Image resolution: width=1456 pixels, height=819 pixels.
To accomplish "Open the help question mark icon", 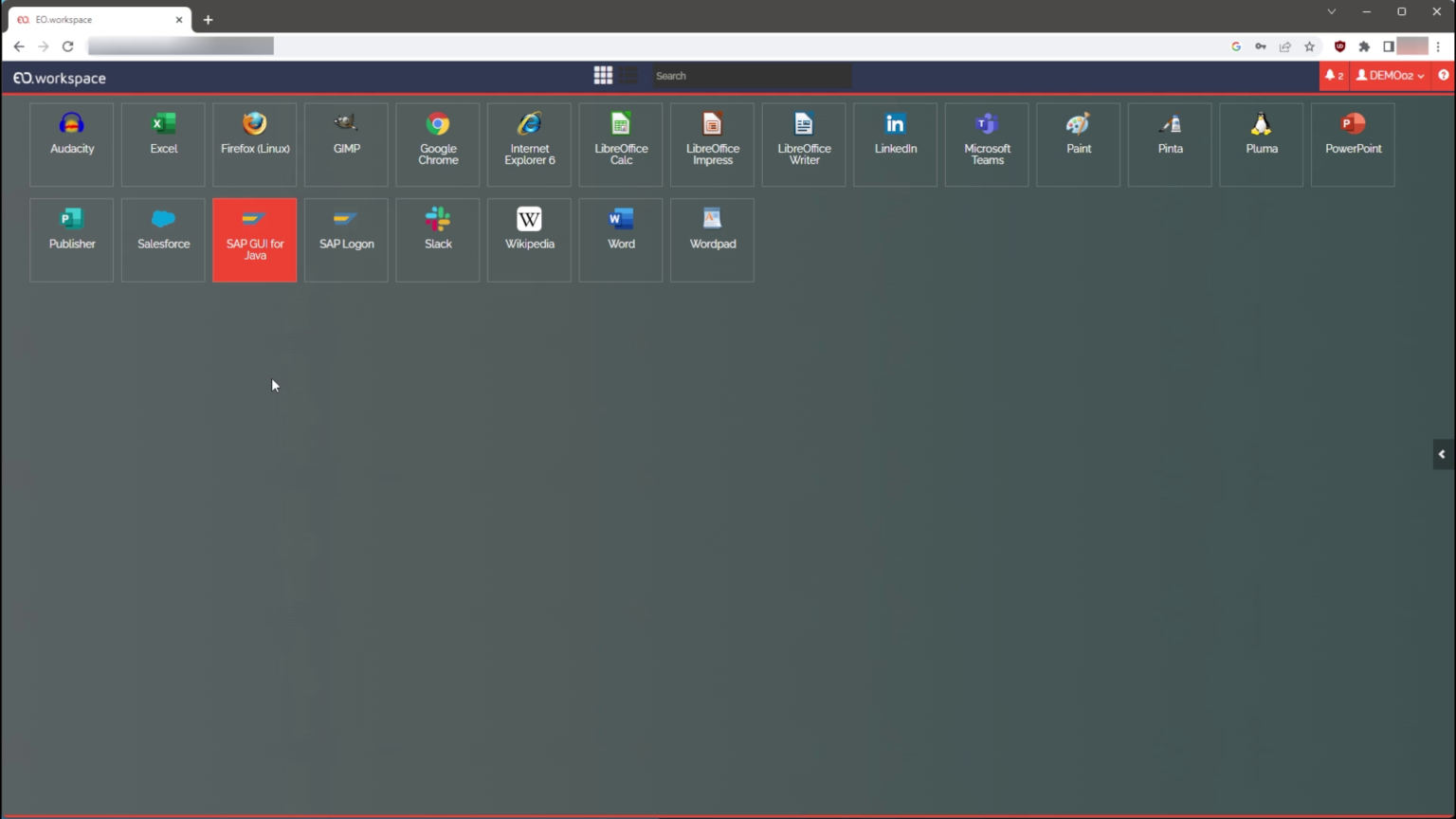I will click(x=1444, y=76).
